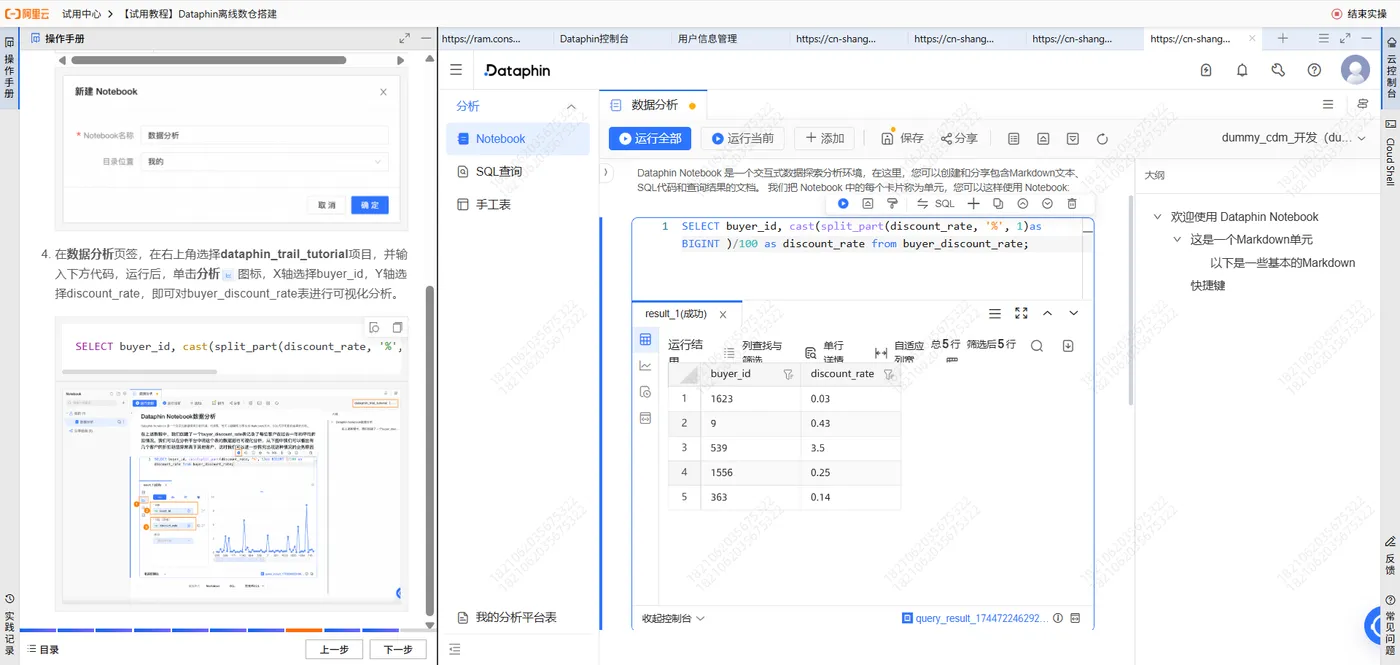Screen dimensions: 1400x665
Task: Open the wrench settings icon
Action: 1278,70
